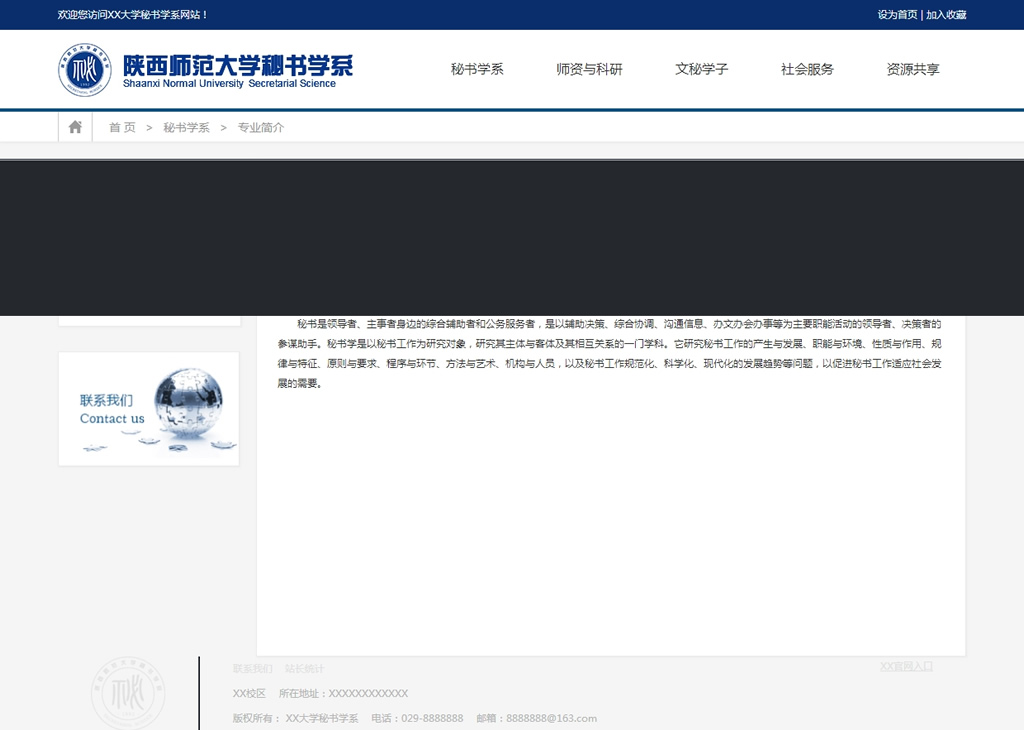Screen dimensions: 1024x730
Task: Open the 联系我们 Contact us globe banner
Action: point(149,409)
